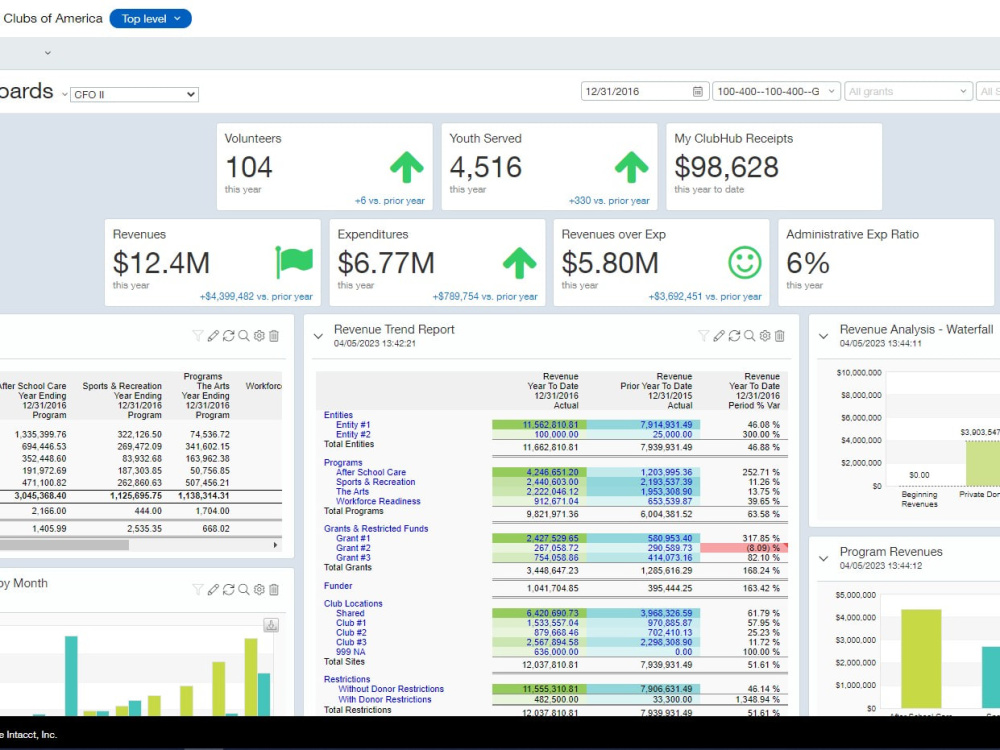The image size is (1000, 750).
Task: Click the magnifier on Revenue Trend Report
Action: pyautogui.click(x=749, y=335)
